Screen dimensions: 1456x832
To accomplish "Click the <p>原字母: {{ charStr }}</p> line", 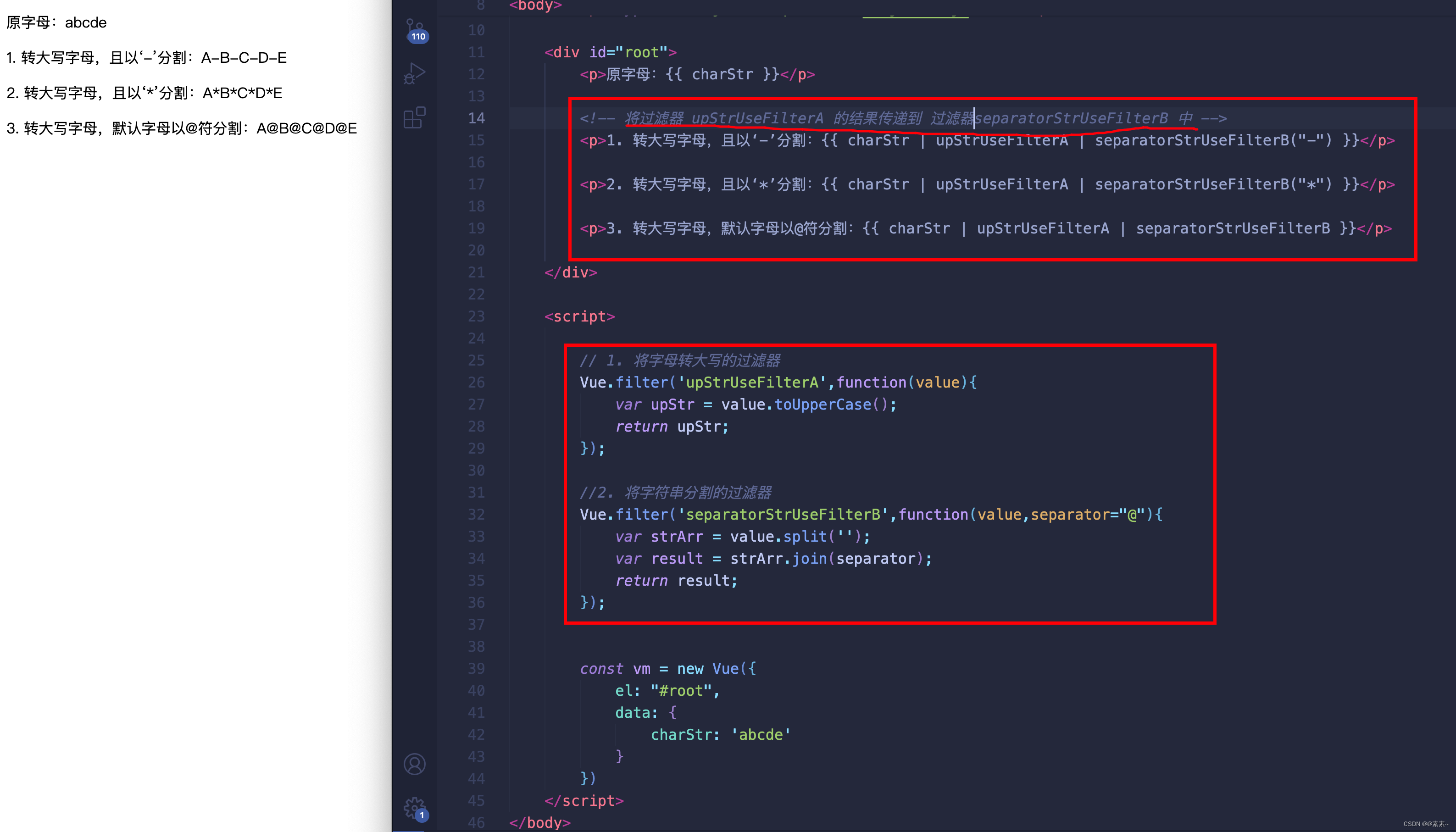I will [x=697, y=74].
